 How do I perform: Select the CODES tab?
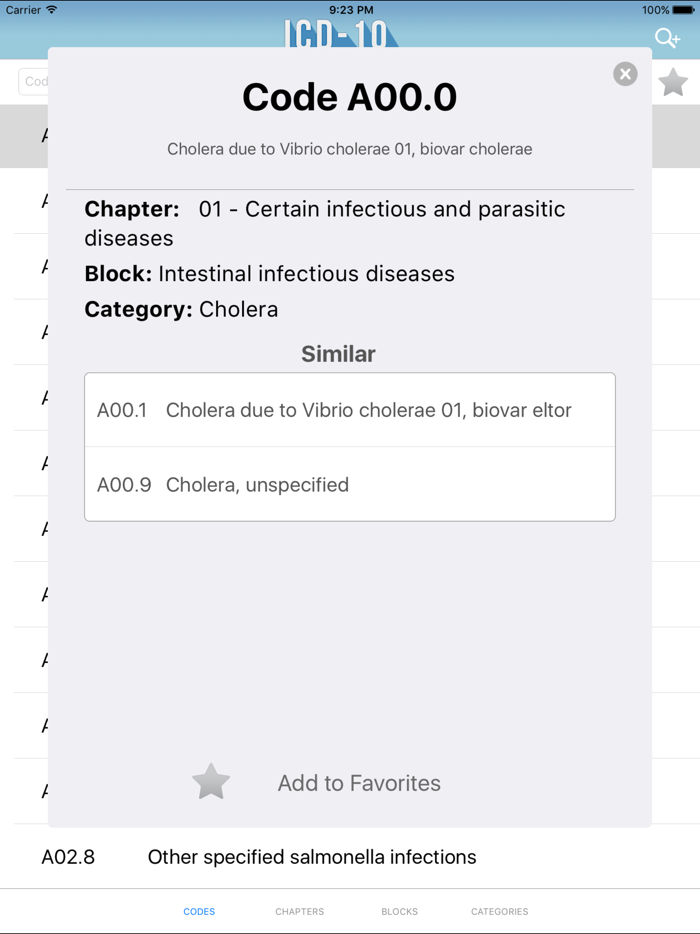(x=199, y=911)
